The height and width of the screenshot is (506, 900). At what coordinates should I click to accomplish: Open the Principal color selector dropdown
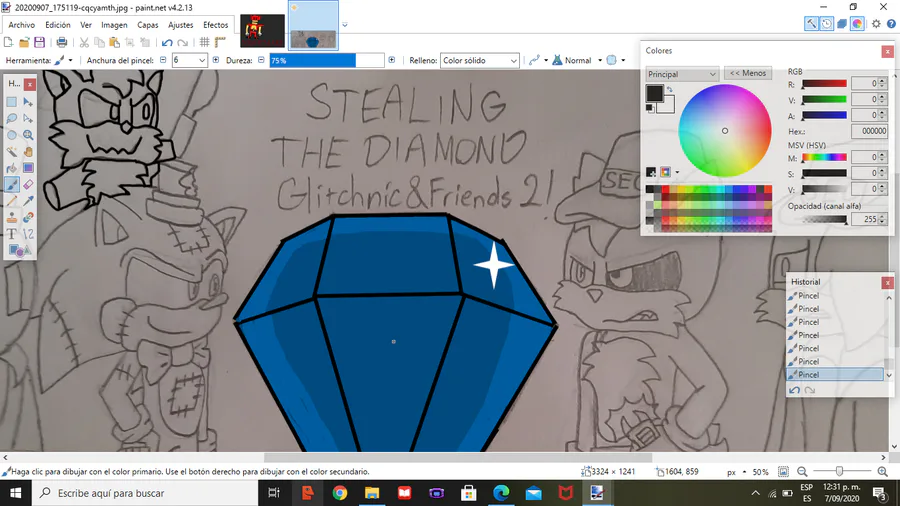(682, 74)
